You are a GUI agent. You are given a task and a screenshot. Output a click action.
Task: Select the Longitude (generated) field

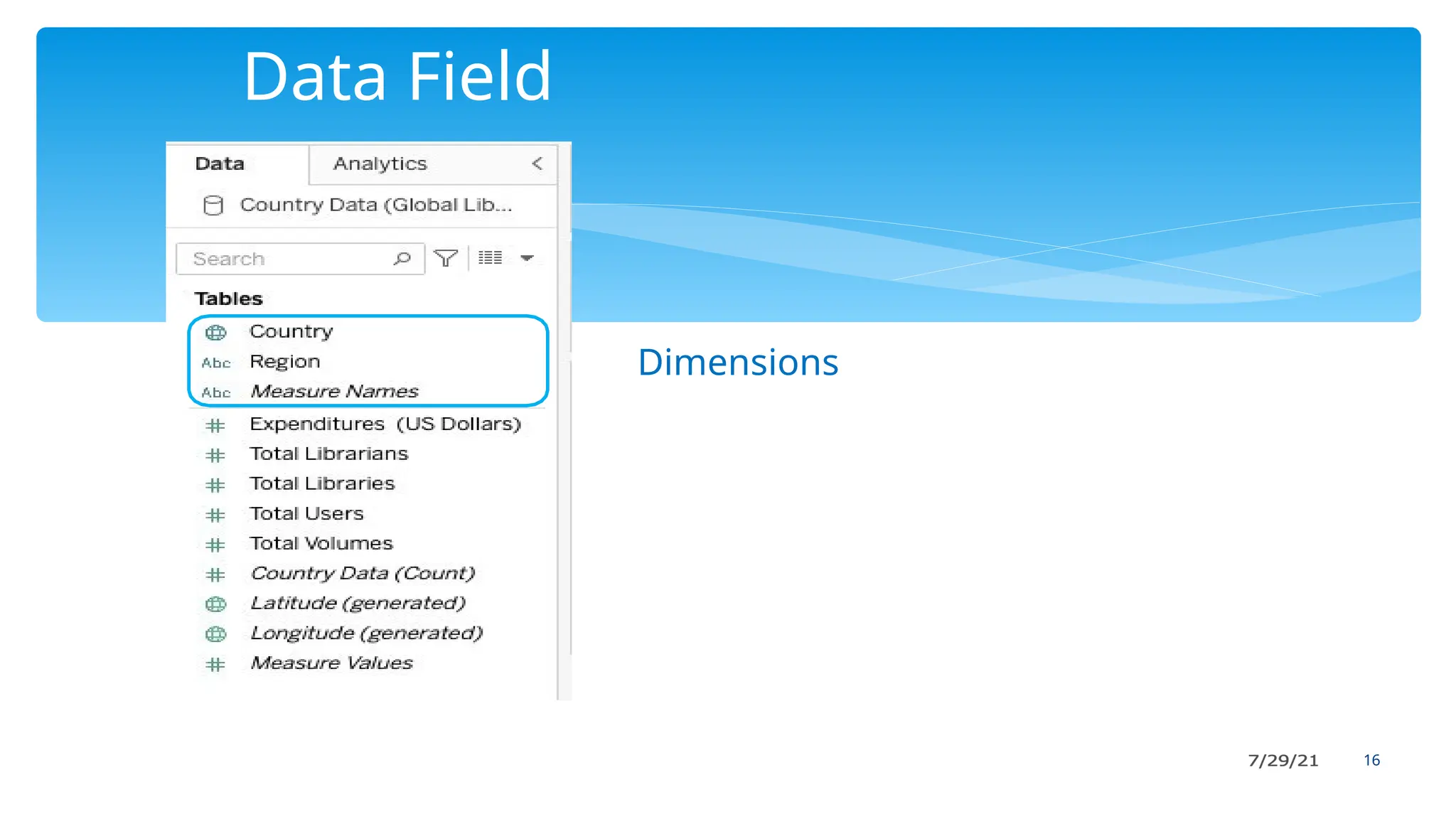pos(367,633)
